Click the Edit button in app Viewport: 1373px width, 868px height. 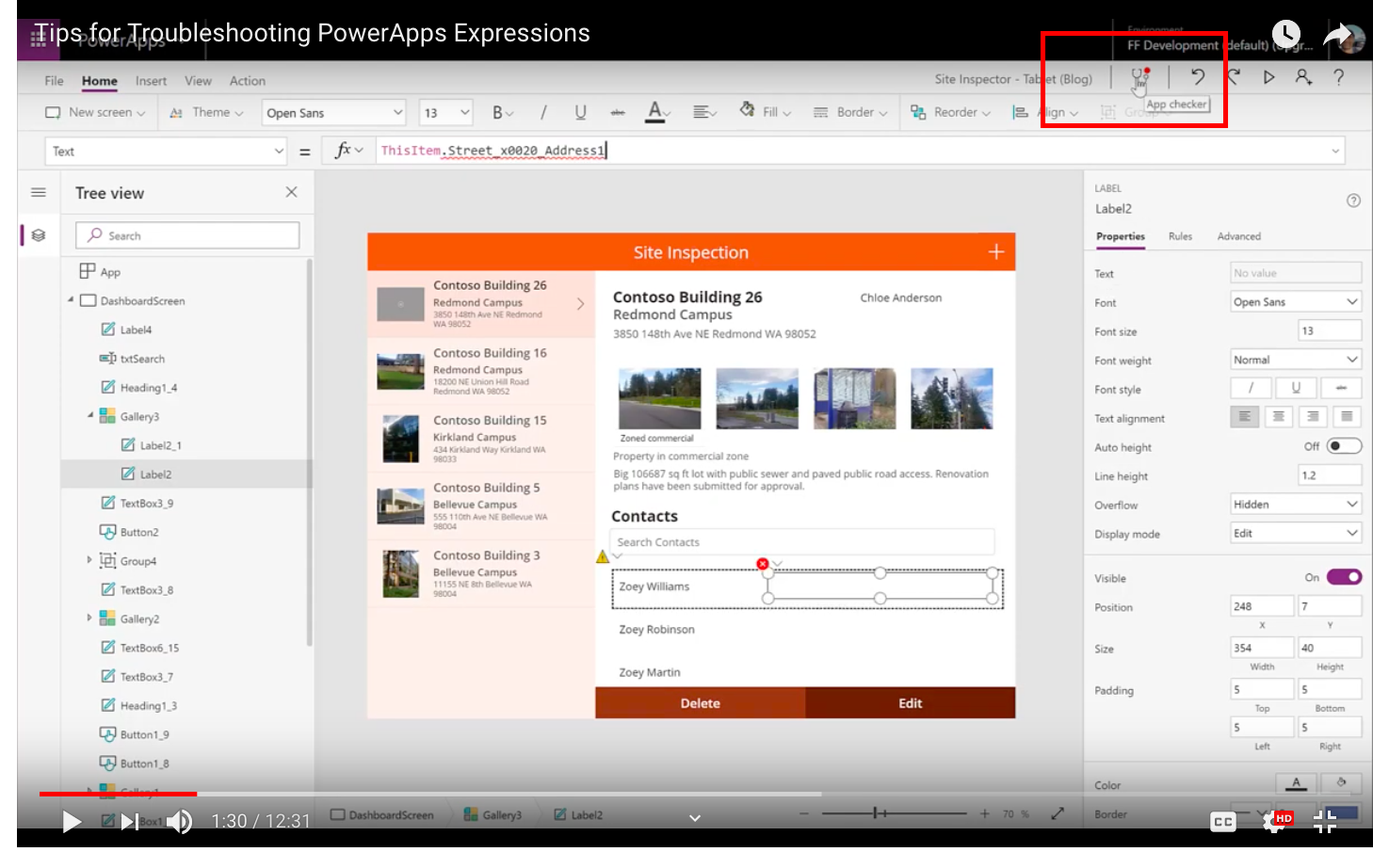(x=910, y=703)
